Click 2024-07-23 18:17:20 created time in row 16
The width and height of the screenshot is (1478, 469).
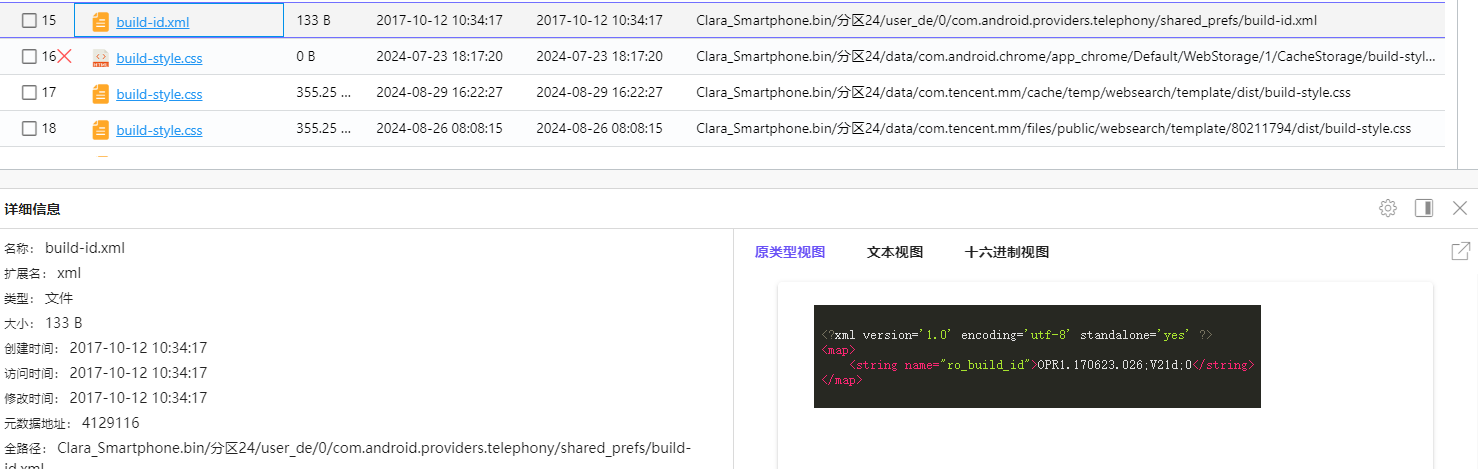point(439,56)
